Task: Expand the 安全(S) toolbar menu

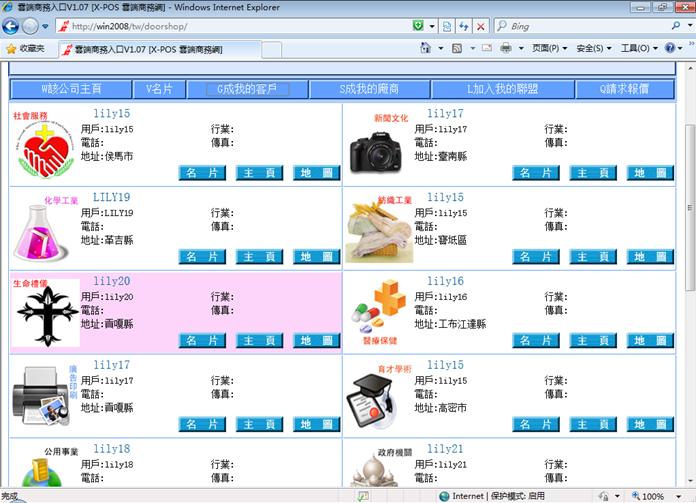Action: (x=594, y=48)
